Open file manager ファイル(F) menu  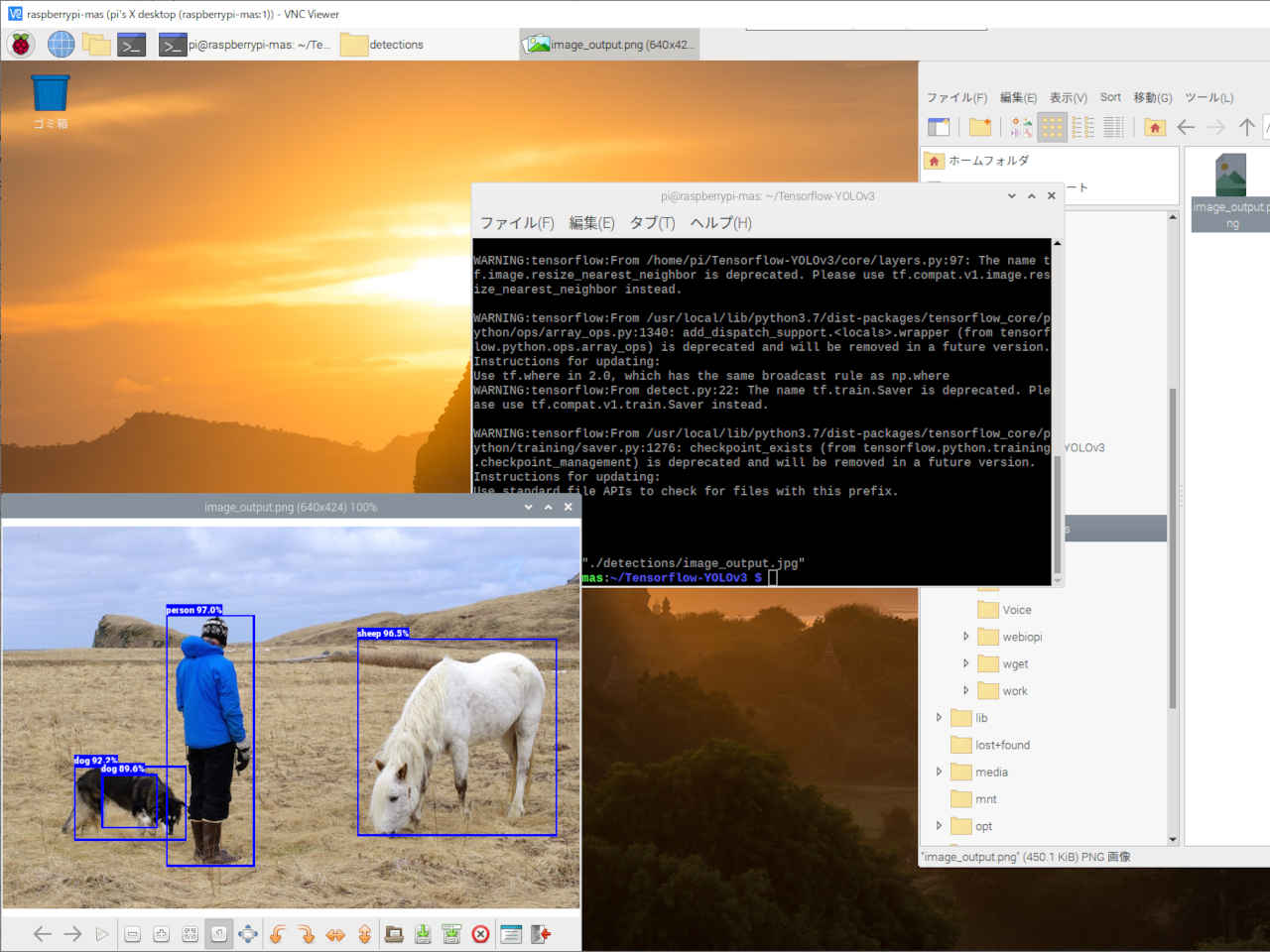pyautogui.click(x=956, y=97)
